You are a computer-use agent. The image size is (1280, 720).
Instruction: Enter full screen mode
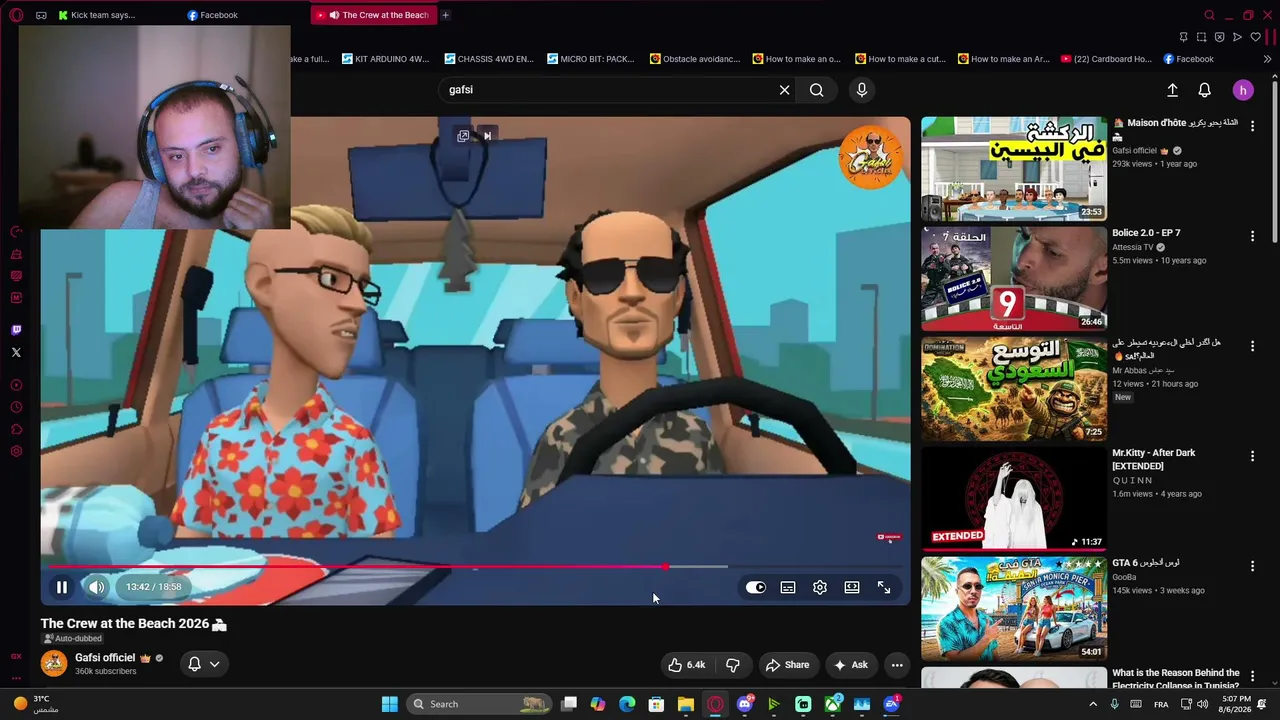coord(884,587)
